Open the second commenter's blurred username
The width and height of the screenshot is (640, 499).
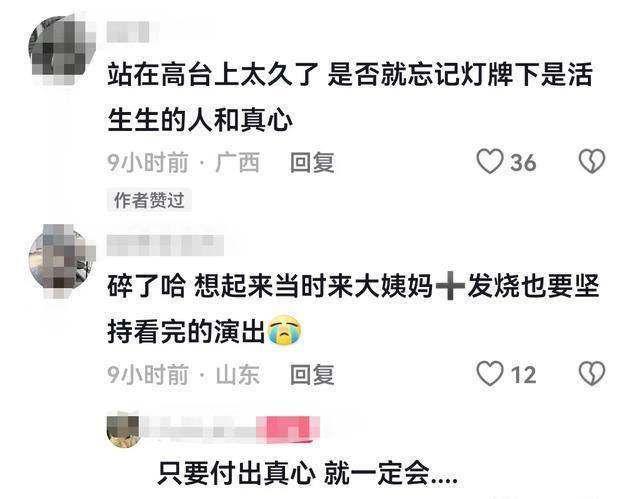[x=165, y=245]
